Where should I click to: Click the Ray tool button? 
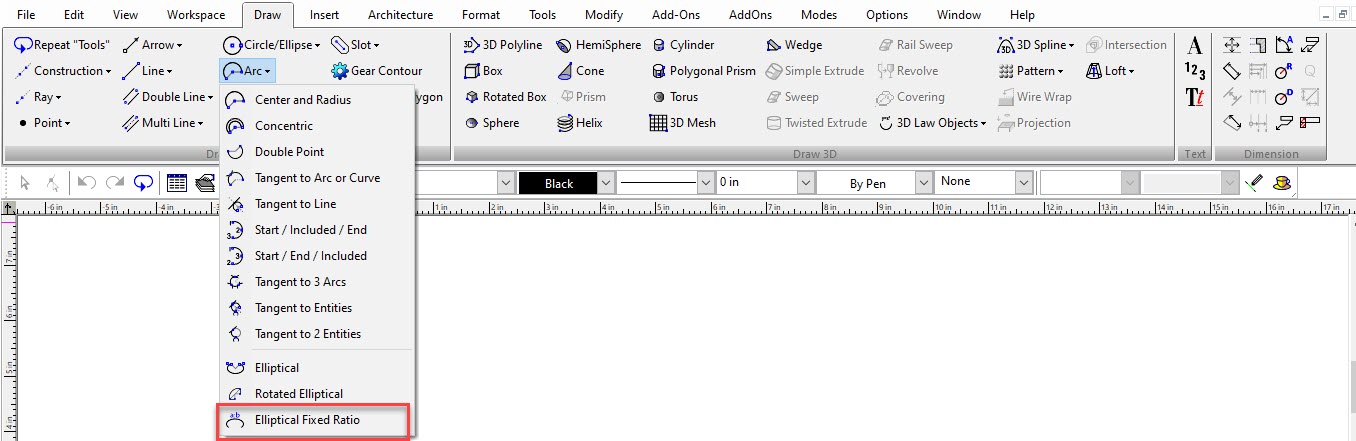[39, 97]
